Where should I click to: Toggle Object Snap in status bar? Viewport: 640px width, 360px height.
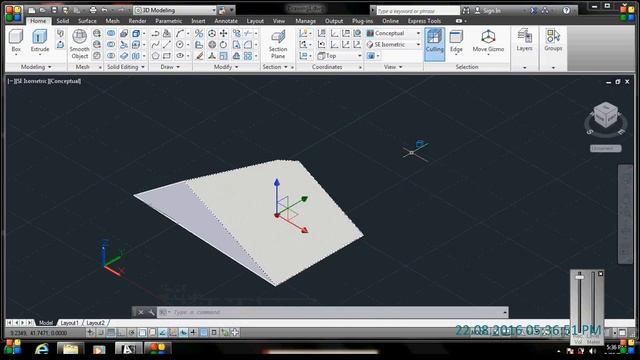click(x=142, y=332)
